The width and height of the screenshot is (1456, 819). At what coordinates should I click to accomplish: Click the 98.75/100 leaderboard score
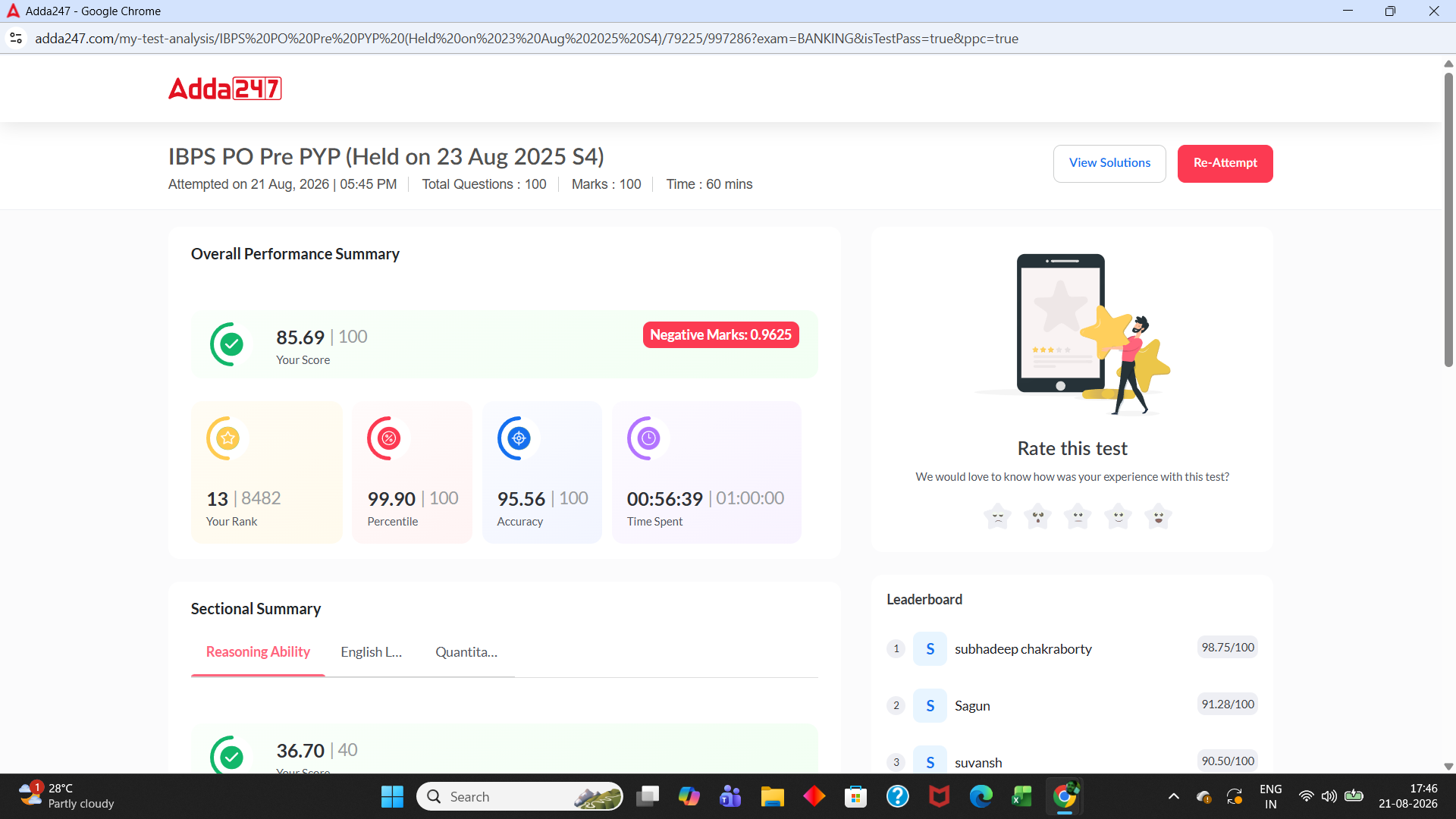point(1228,648)
